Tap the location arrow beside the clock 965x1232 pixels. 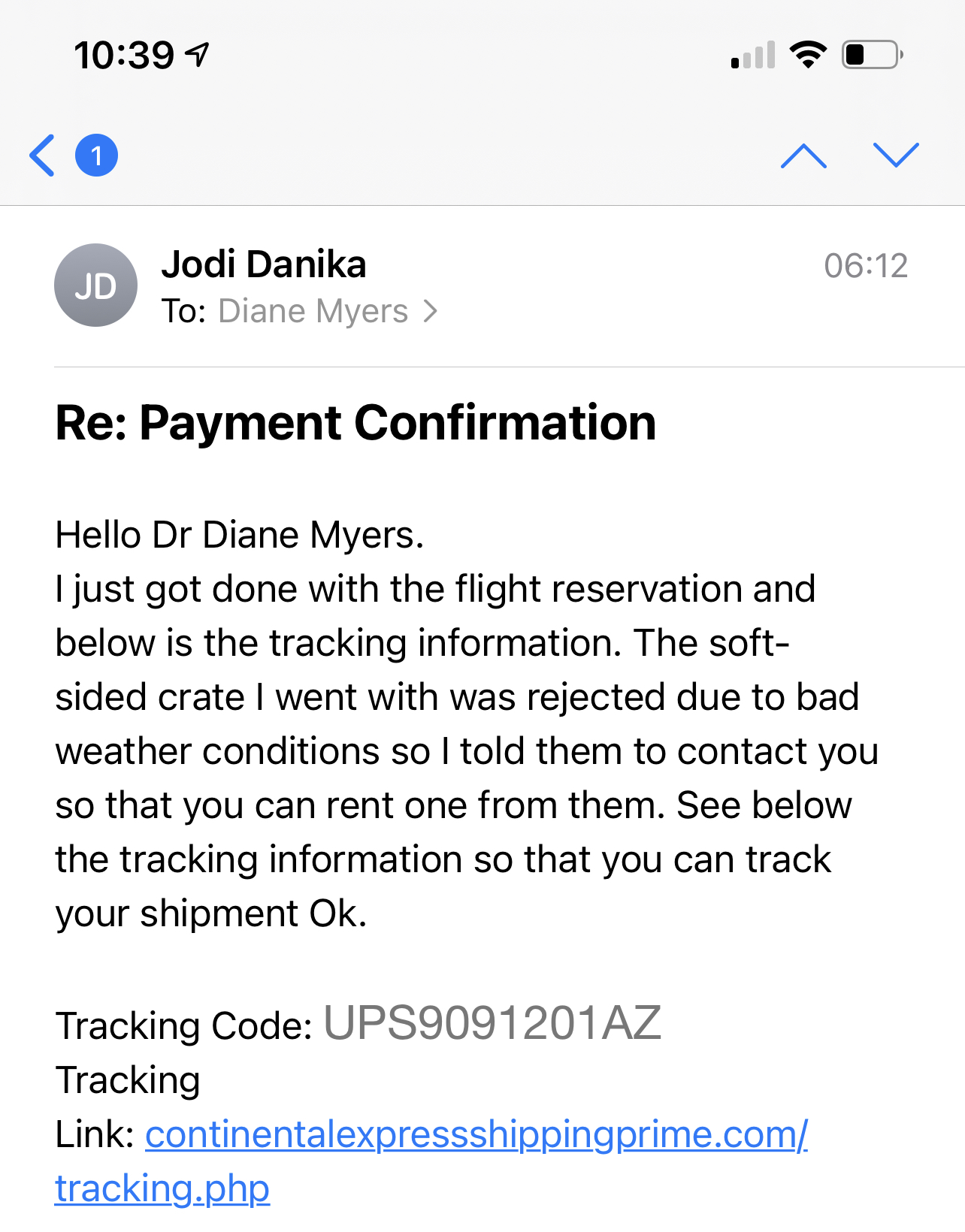click(197, 55)
